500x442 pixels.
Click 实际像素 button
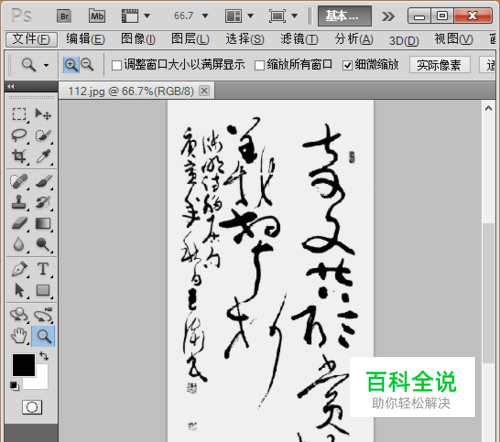coord(439,65)
